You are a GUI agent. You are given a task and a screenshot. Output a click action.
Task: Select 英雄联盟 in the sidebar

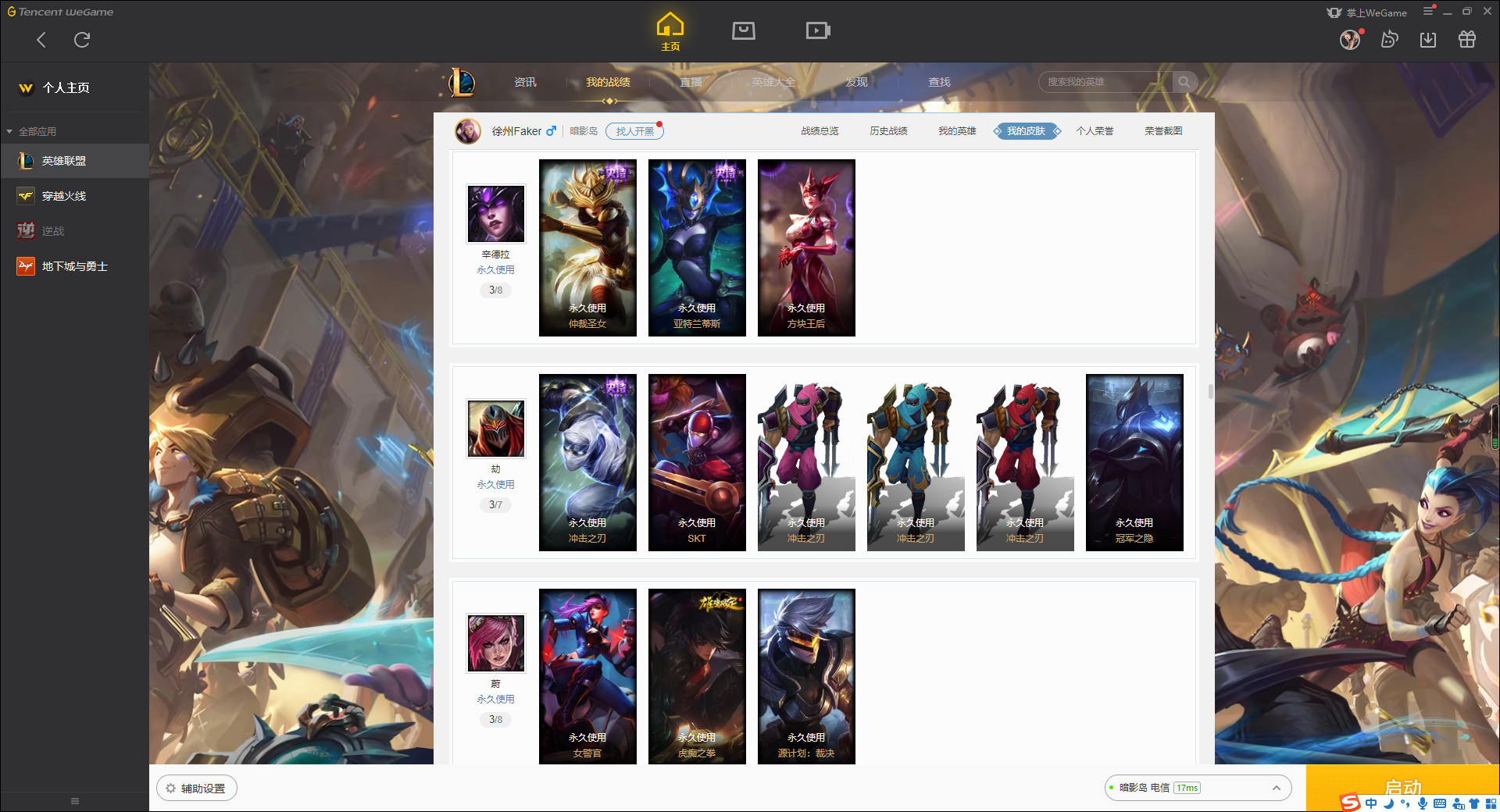(75, 161)
